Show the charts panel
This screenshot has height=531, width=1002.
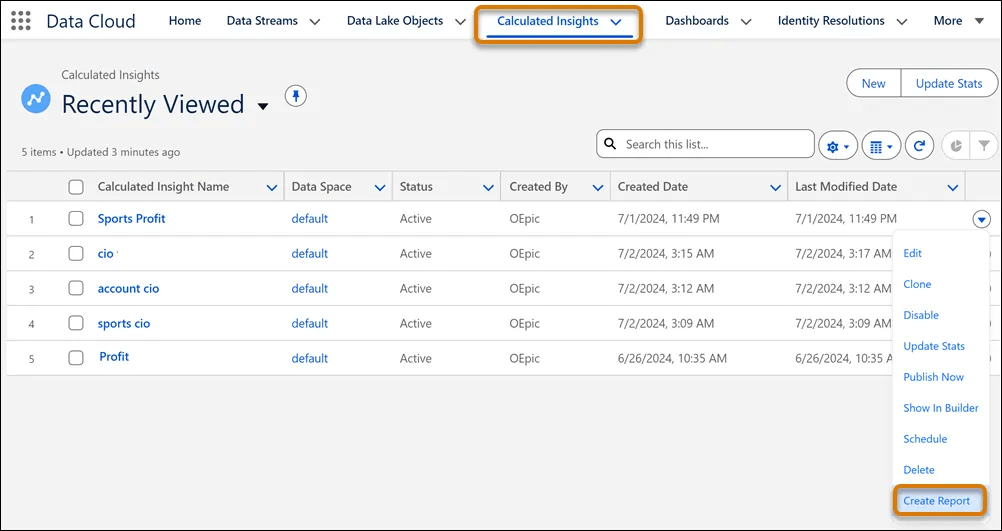pos(956,146)
